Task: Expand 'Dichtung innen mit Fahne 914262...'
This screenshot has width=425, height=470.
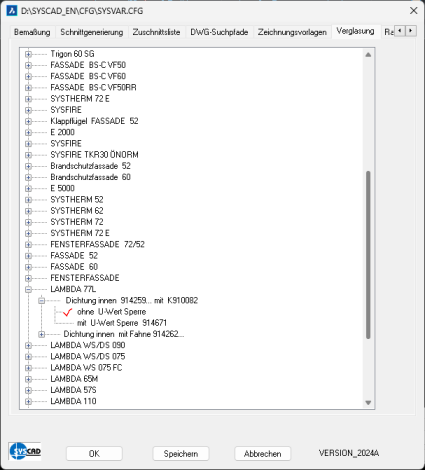Action: pos(41,334)
